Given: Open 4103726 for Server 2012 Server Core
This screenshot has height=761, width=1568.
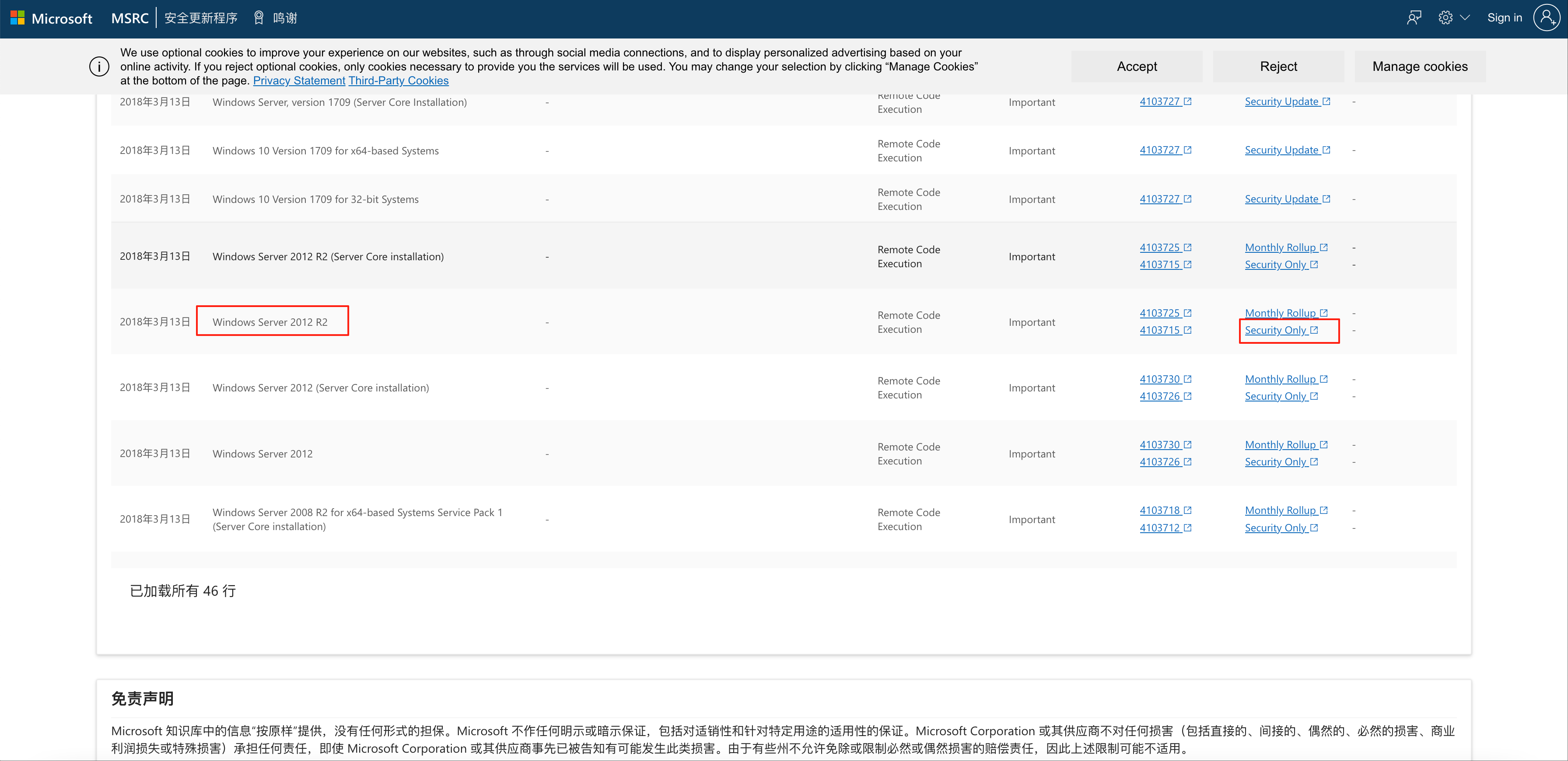Looking at the screenshot, I should tap(1165, 396).
